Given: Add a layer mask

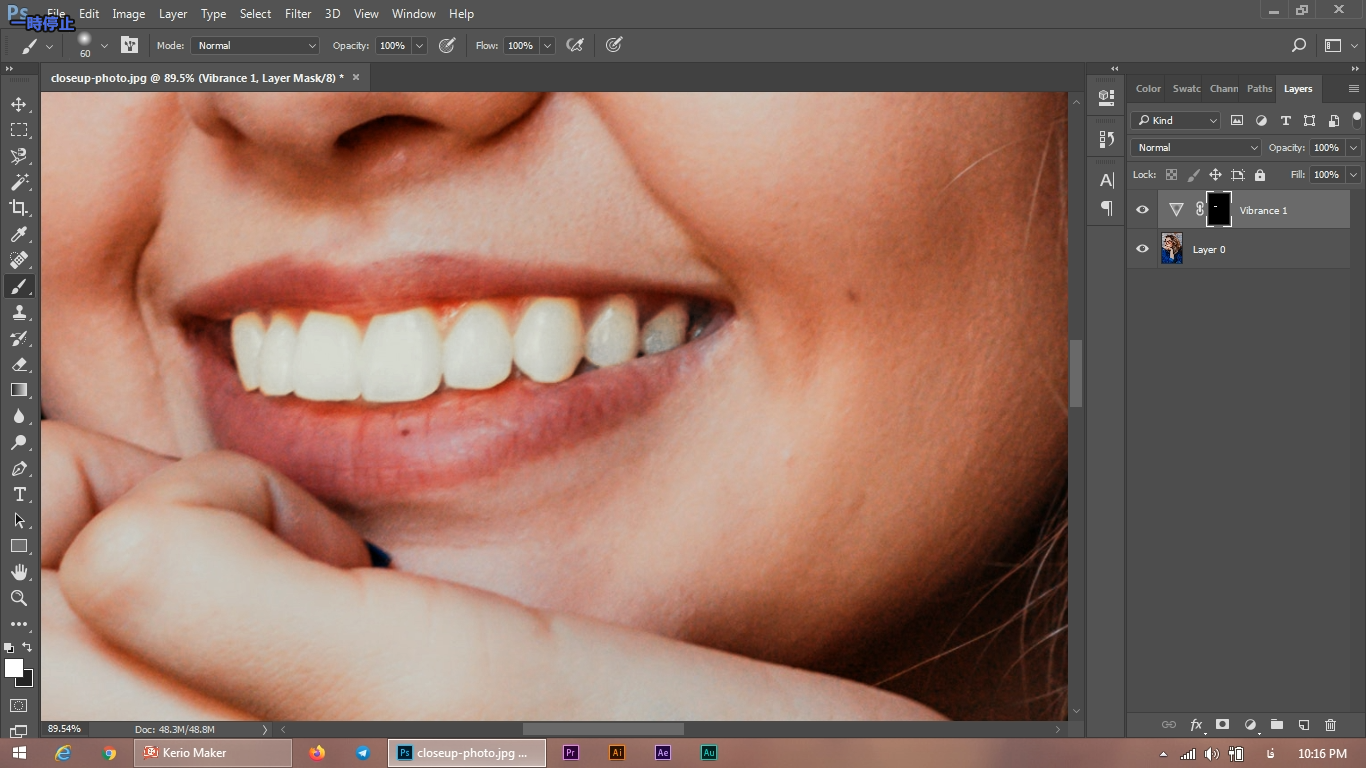Looking at the screenshot, I should click(x=1222, y=725).
